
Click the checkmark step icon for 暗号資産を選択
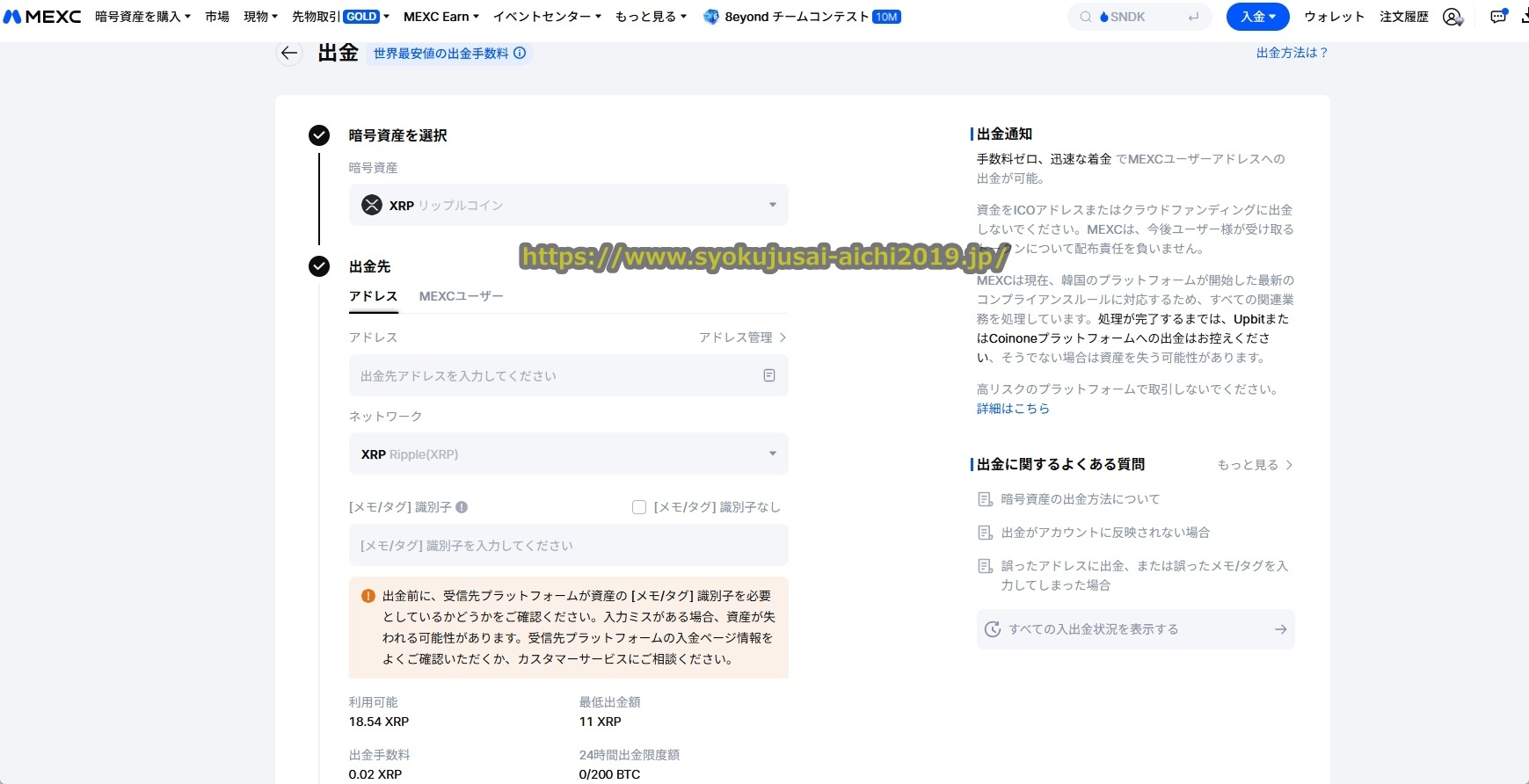click(319, 135)
